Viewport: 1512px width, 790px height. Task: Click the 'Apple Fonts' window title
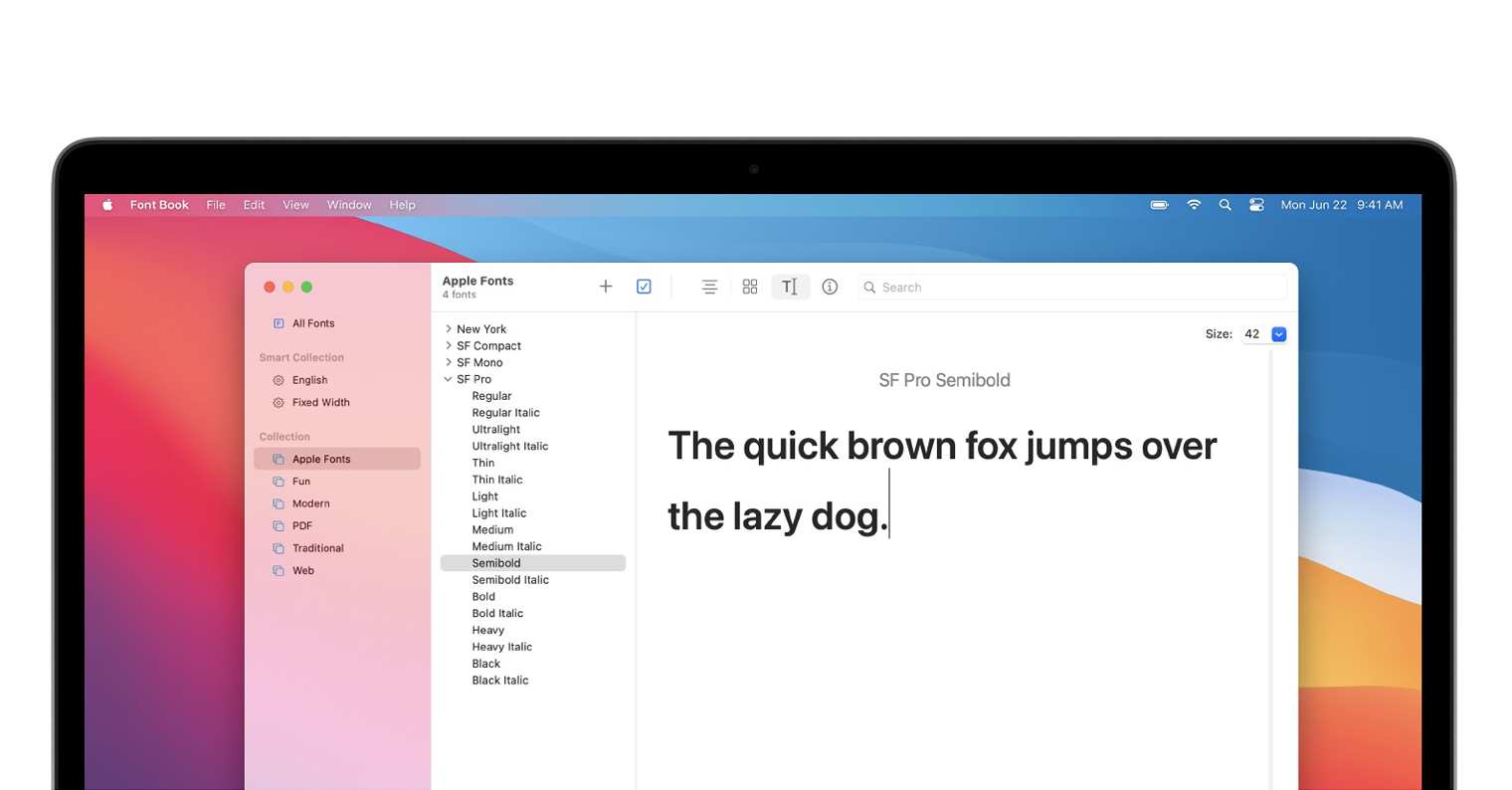pos(477,281)
